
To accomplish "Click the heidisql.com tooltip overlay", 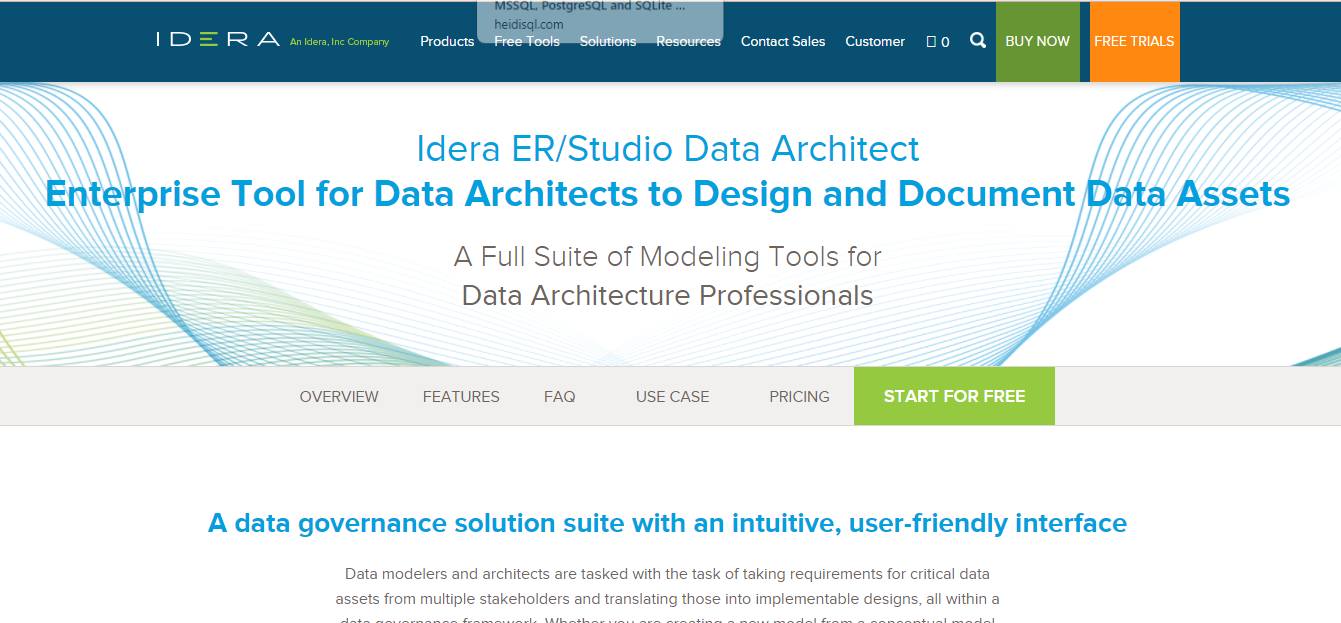I will tap(600, 20).
